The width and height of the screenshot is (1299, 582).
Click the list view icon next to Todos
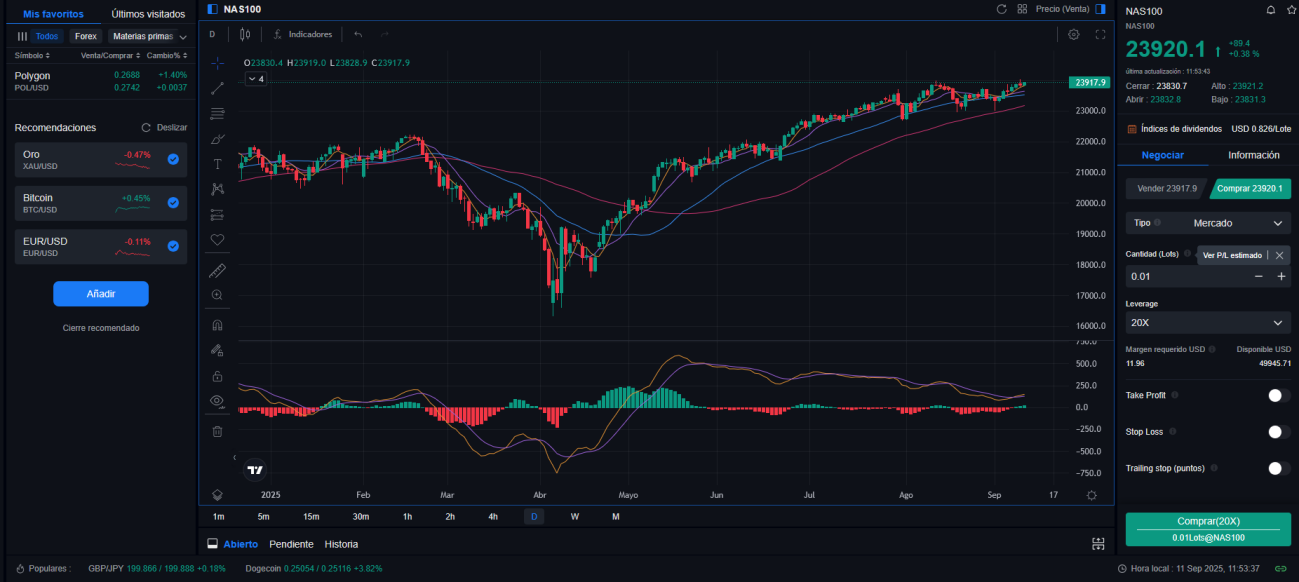tap(22, 36)
